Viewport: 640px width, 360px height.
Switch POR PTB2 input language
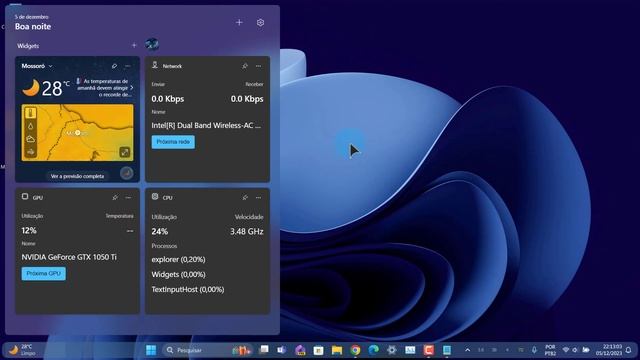point(550,350)
